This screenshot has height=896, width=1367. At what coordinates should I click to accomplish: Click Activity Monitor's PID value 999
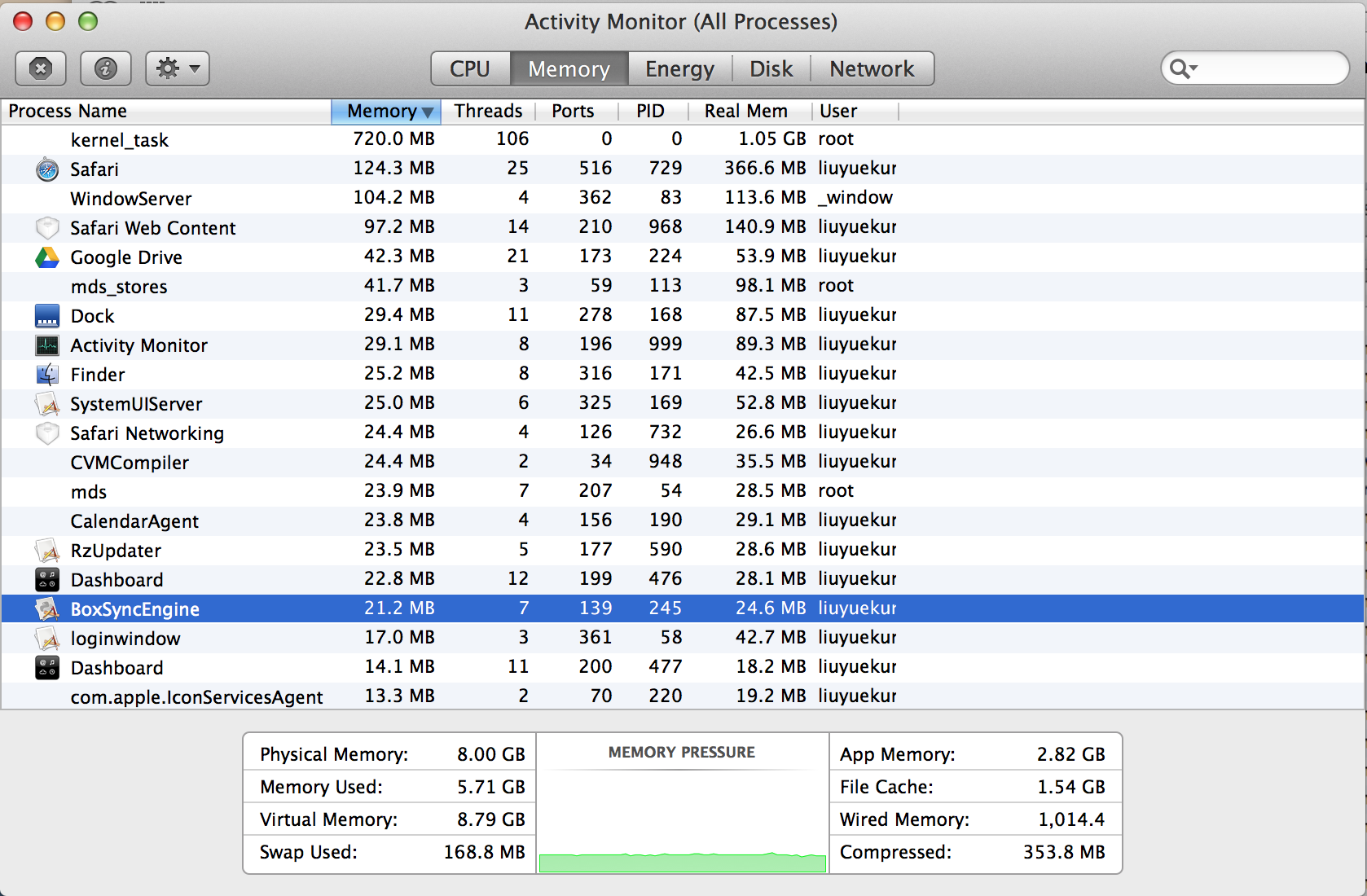[x=666, y=345]
